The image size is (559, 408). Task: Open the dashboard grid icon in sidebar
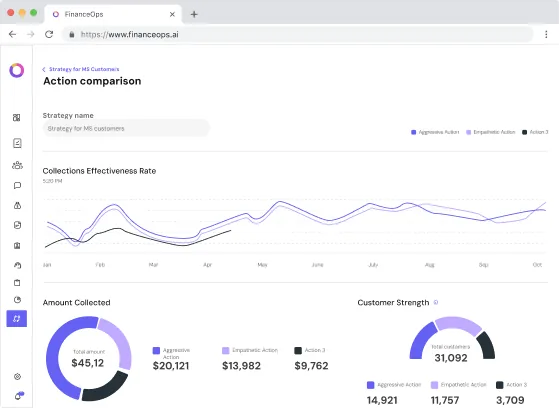[16, 118]
